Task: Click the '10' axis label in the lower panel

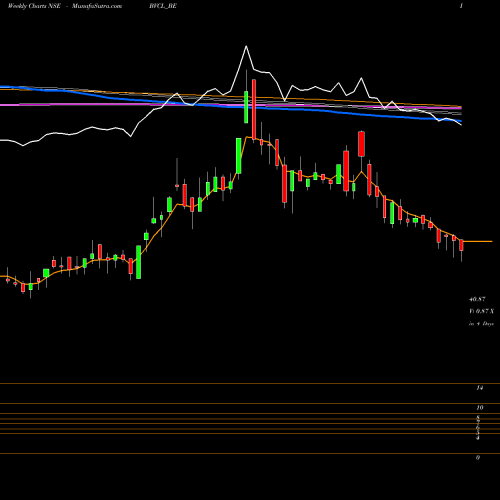Action: click(480, 407)
